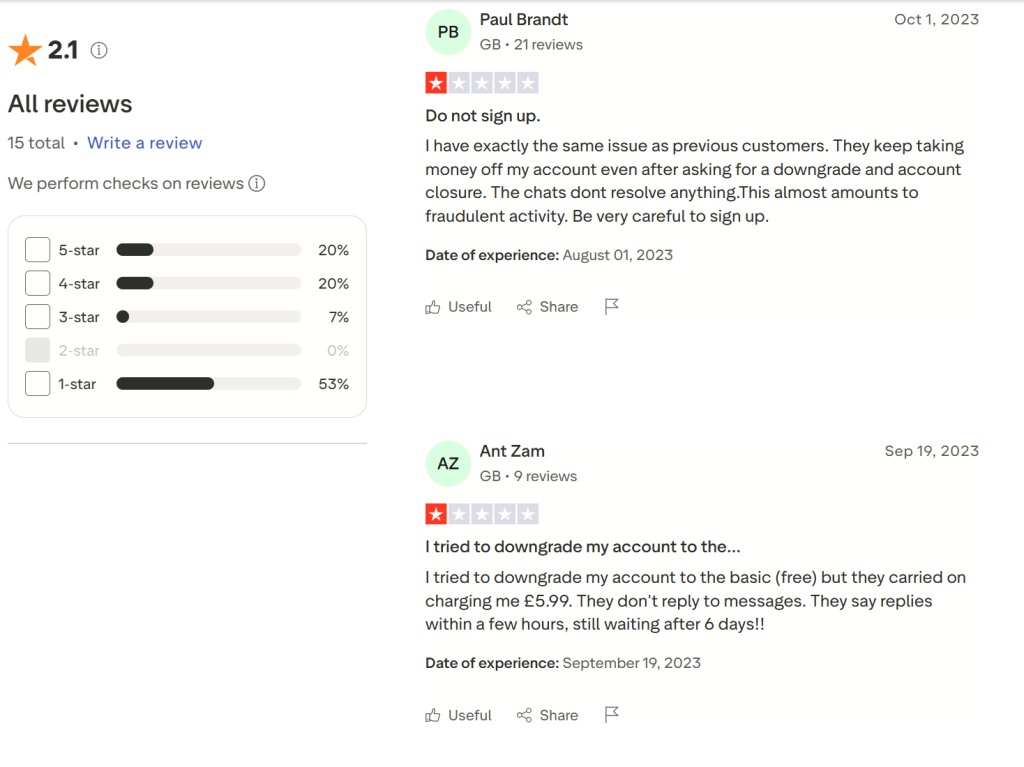Click Paul Brandt's one-star rating image

pos(482,83)
